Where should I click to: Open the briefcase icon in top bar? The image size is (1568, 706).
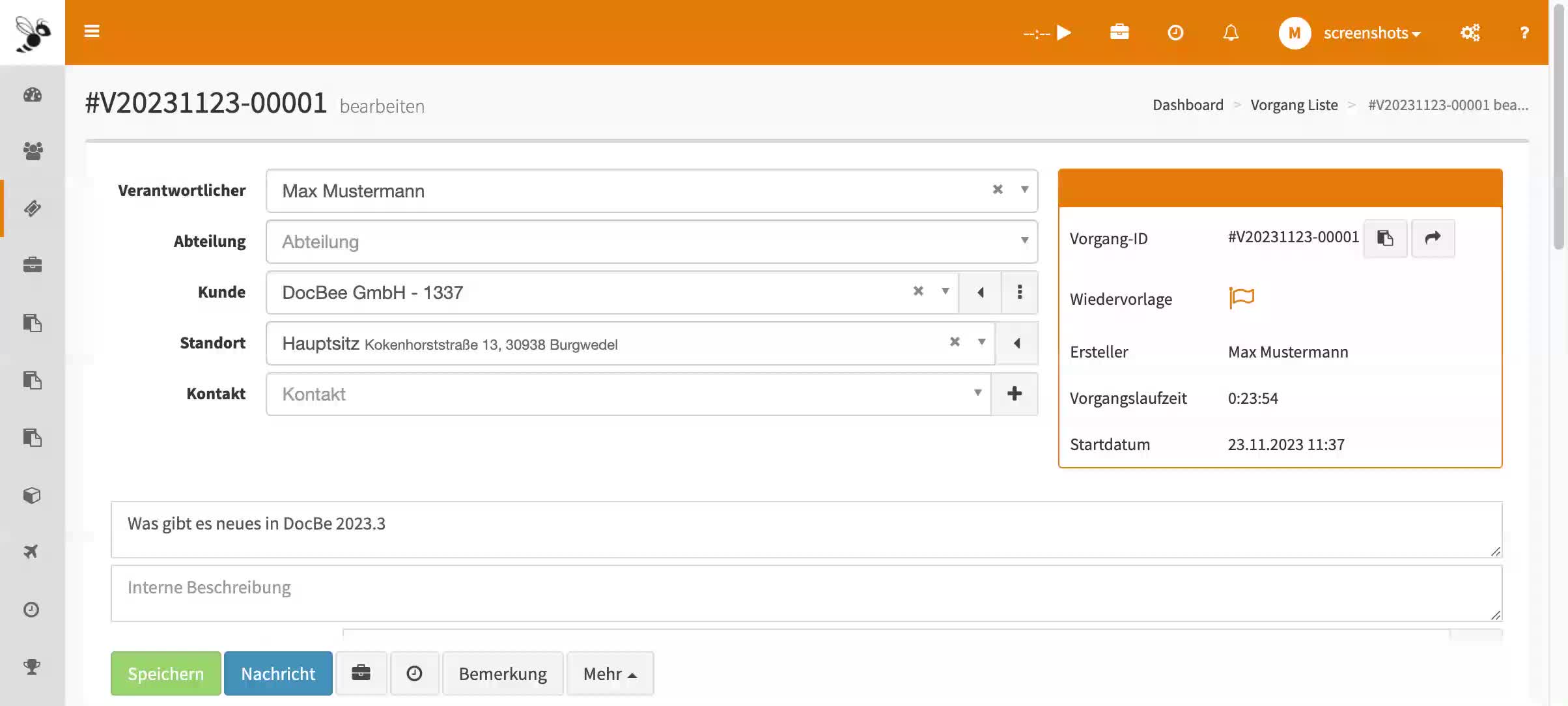tap(1119, 32)
